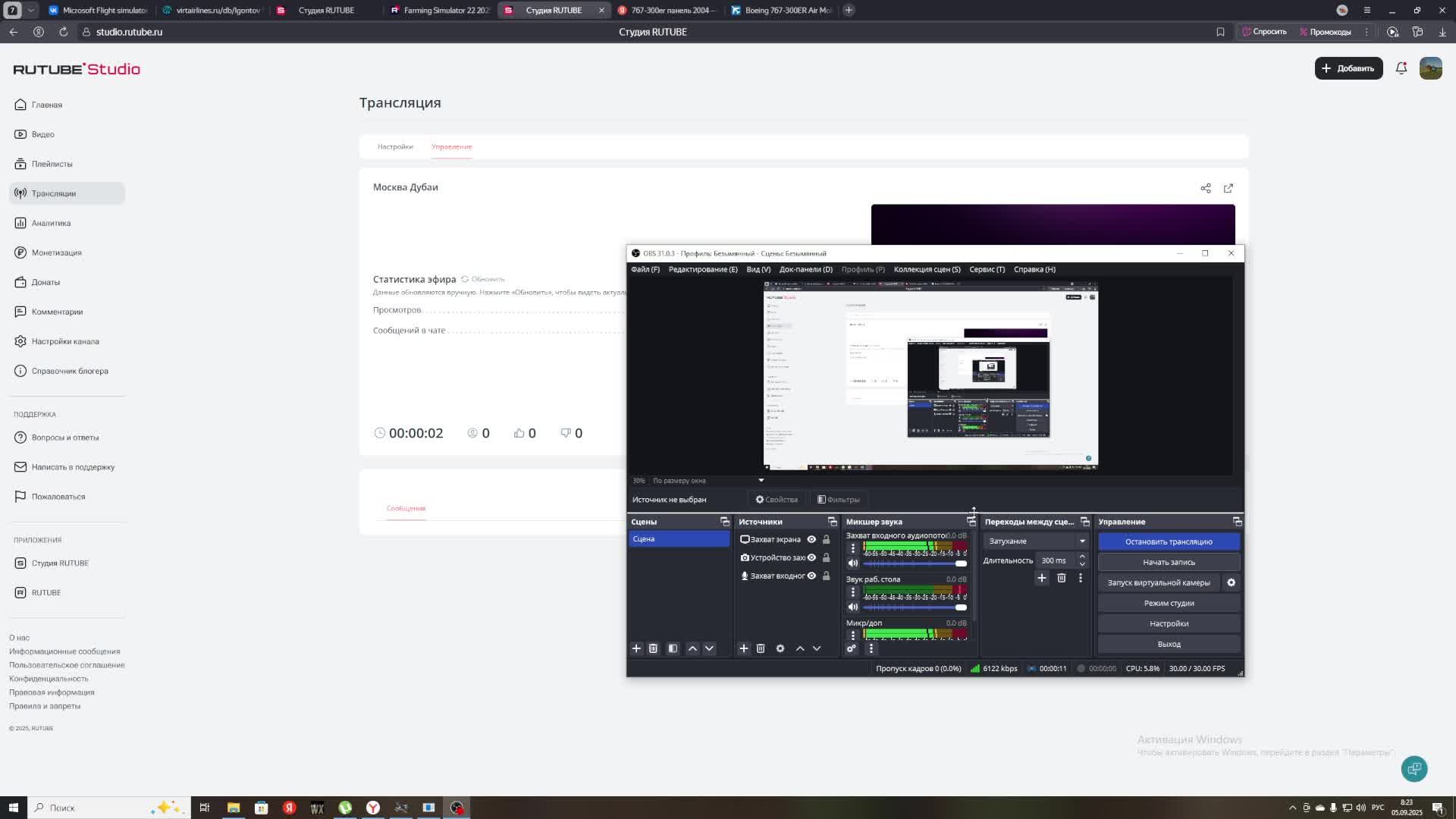The width and height of the screenshot is (1456, 819).
Task: Add a new source in Sources panel
Action: tap(743, 648)
